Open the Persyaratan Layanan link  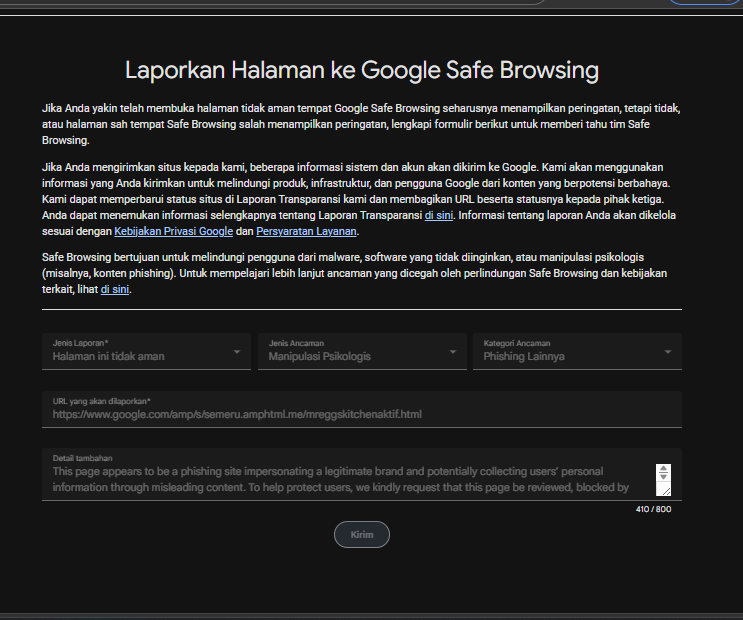point(306,231)
